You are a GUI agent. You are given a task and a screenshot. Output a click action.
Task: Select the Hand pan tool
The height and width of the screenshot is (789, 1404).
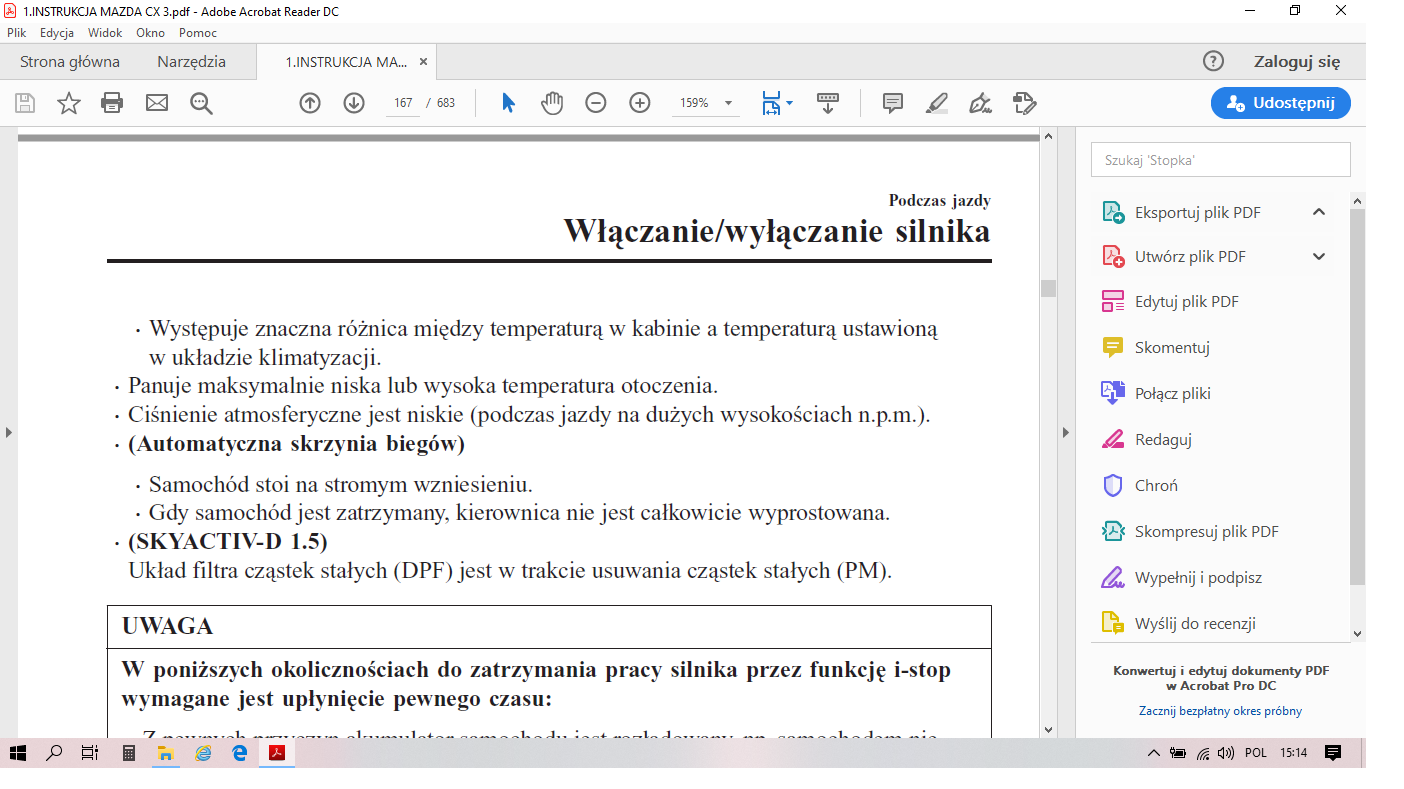click(552, 103)
